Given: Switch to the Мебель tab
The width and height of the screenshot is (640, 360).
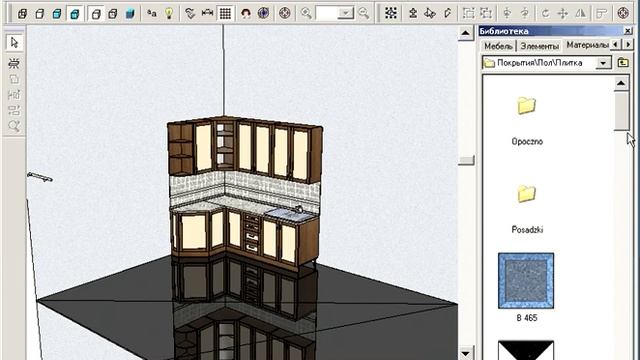Looking at the screenshot, I should 498,46.
